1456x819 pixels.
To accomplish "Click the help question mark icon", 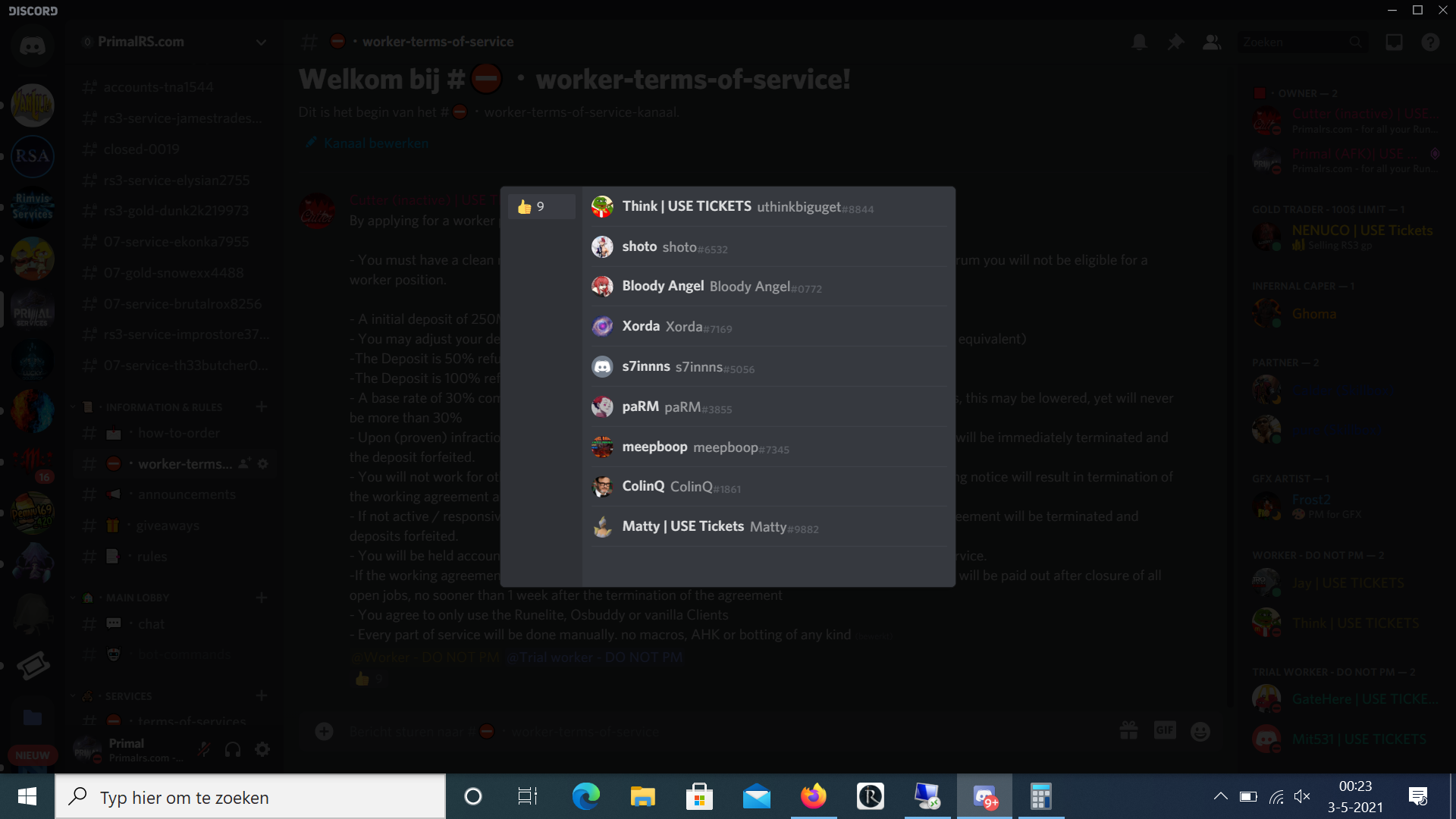I will pyautogui.click(x=1430, y=42).
